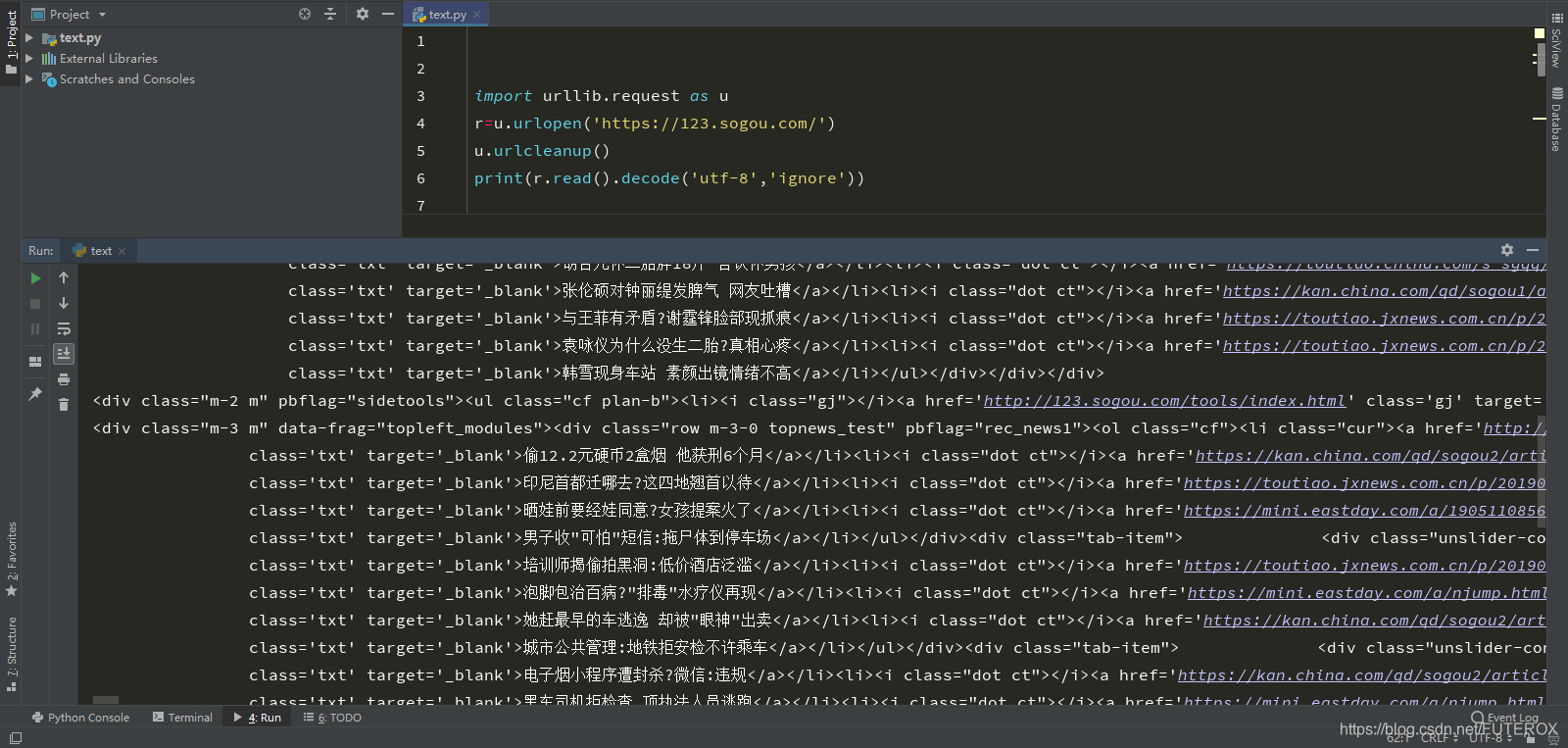
Task: Toggle scroll to end of console output
Action: pos(64,354)
